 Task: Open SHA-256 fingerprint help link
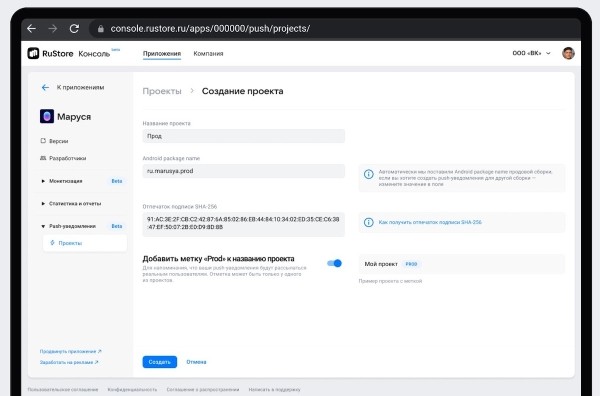coord(430,222)
